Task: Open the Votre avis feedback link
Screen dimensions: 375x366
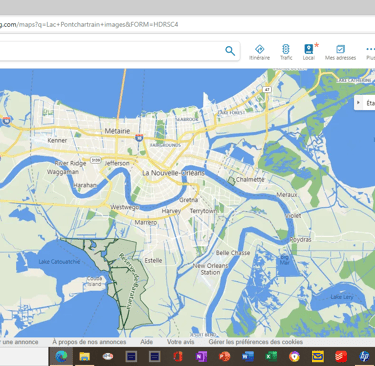Action: (x=180, y=342)
